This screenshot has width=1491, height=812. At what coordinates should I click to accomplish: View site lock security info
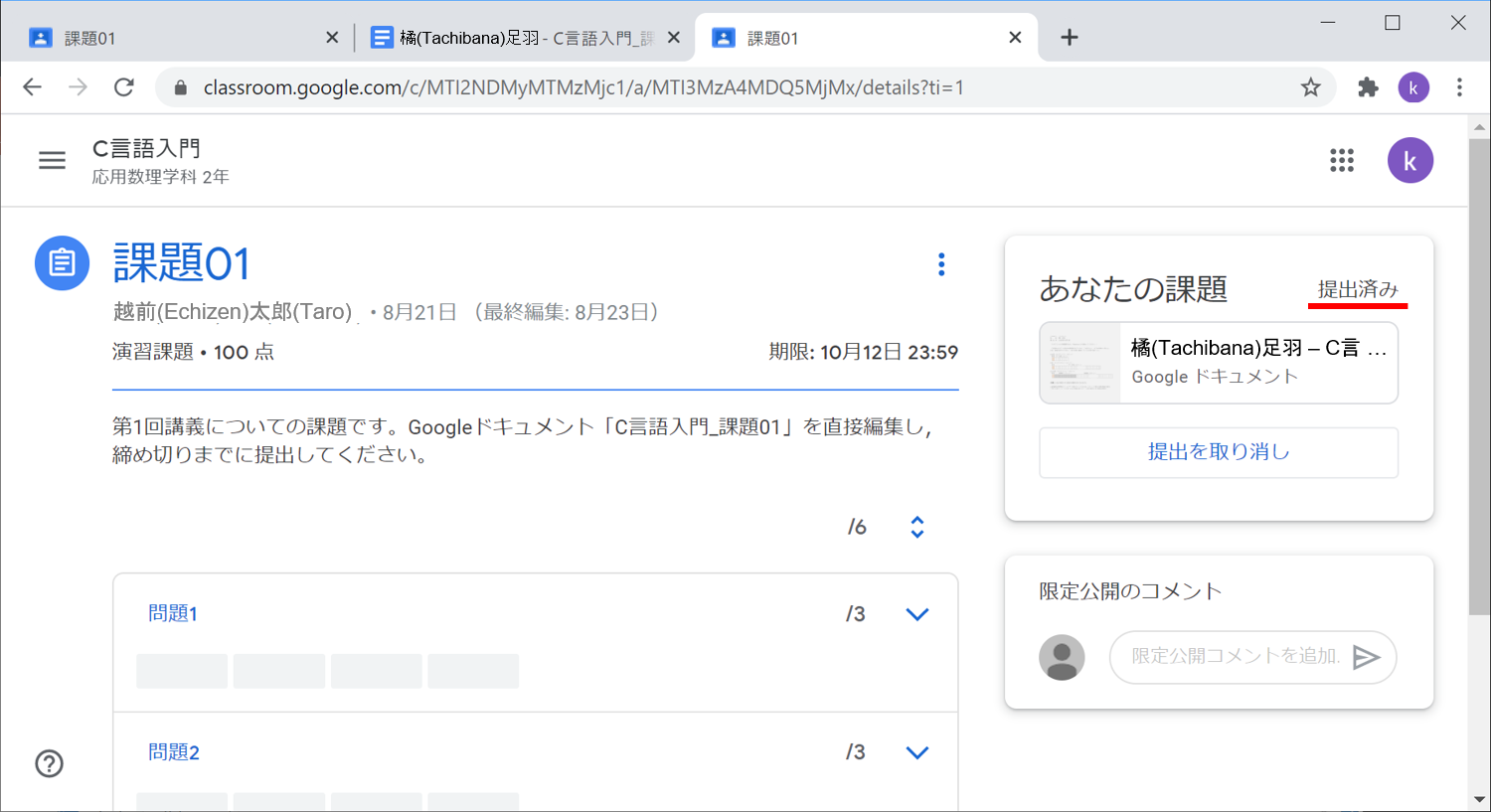click(x=180, y=87)
